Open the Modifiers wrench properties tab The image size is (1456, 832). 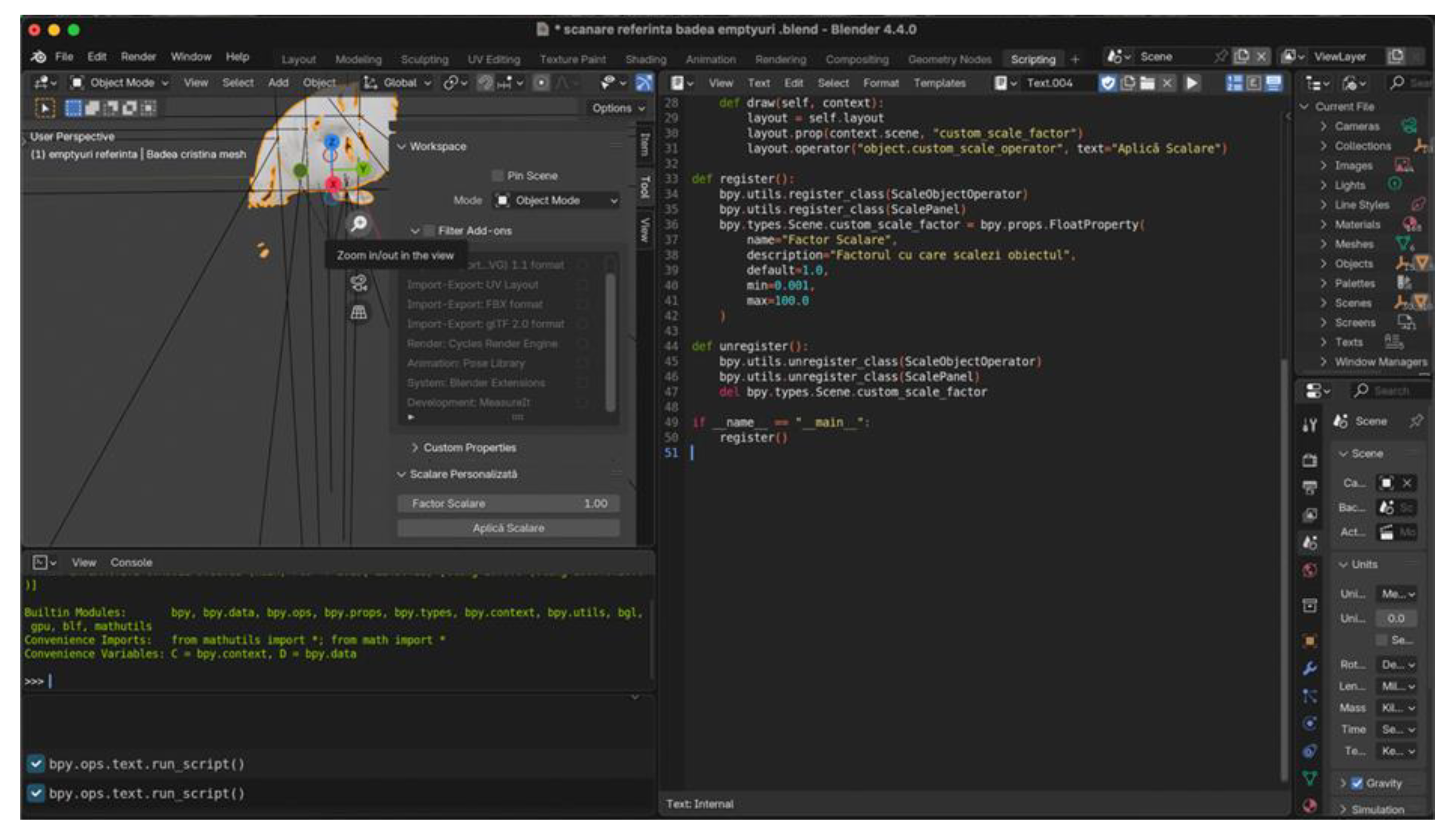coord(1310,668)
